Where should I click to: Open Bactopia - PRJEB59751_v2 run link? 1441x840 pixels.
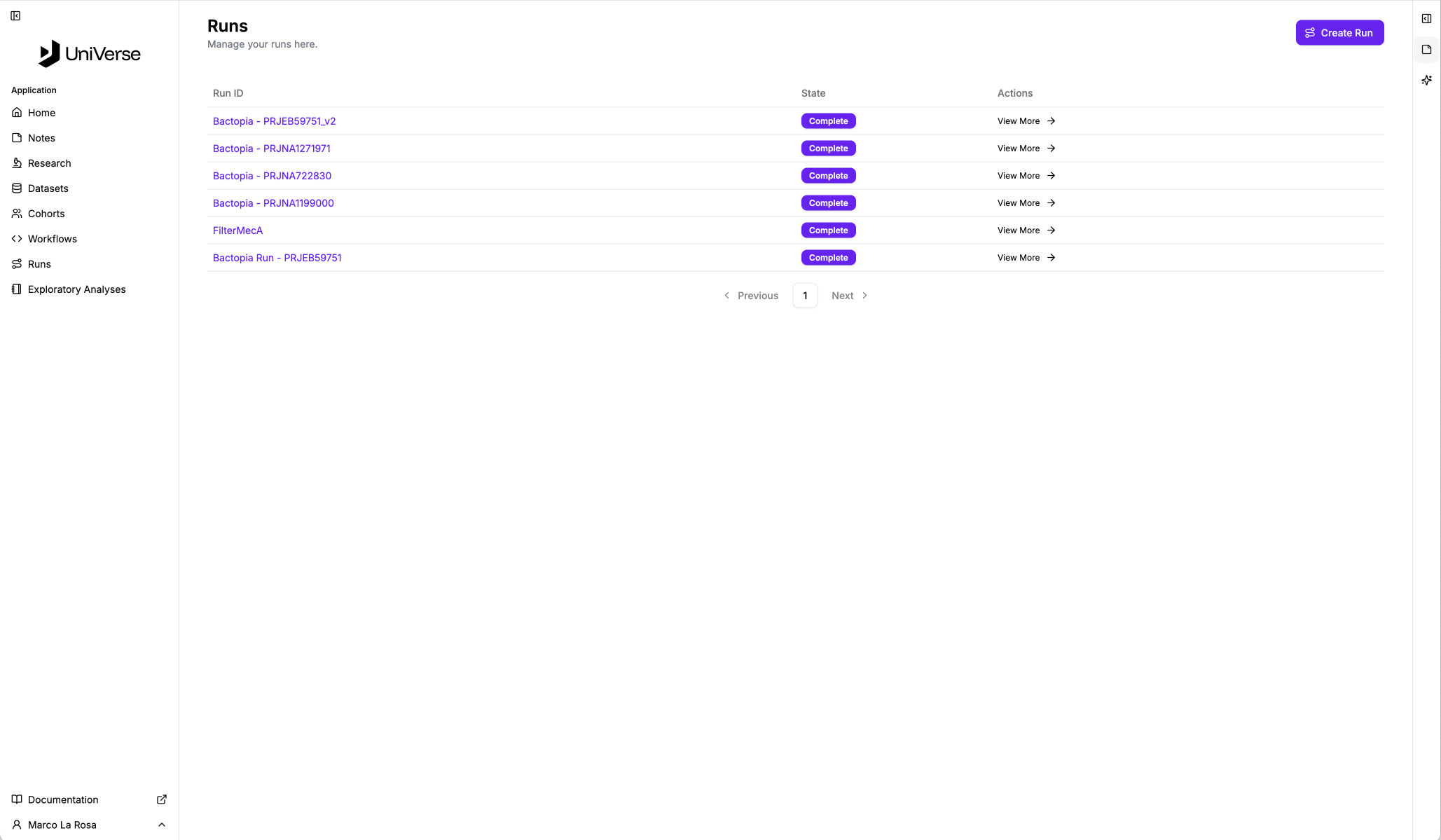[x=274, y=121]
